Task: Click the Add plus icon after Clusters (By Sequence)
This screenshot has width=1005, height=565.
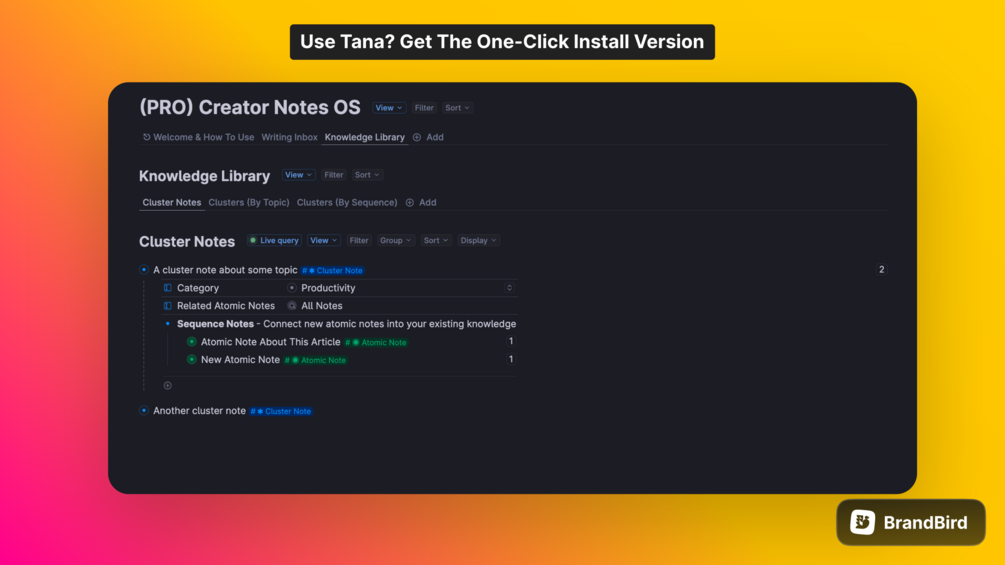Action: pyautogui.click(x=410, y=202)
